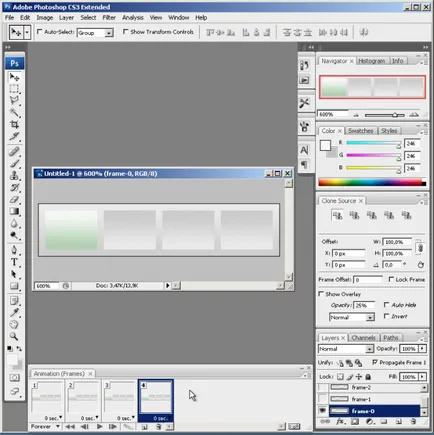Pick the Zoom tool in toolbox
The width and height of the screenshot is (434, 435).
coord(14,336)
